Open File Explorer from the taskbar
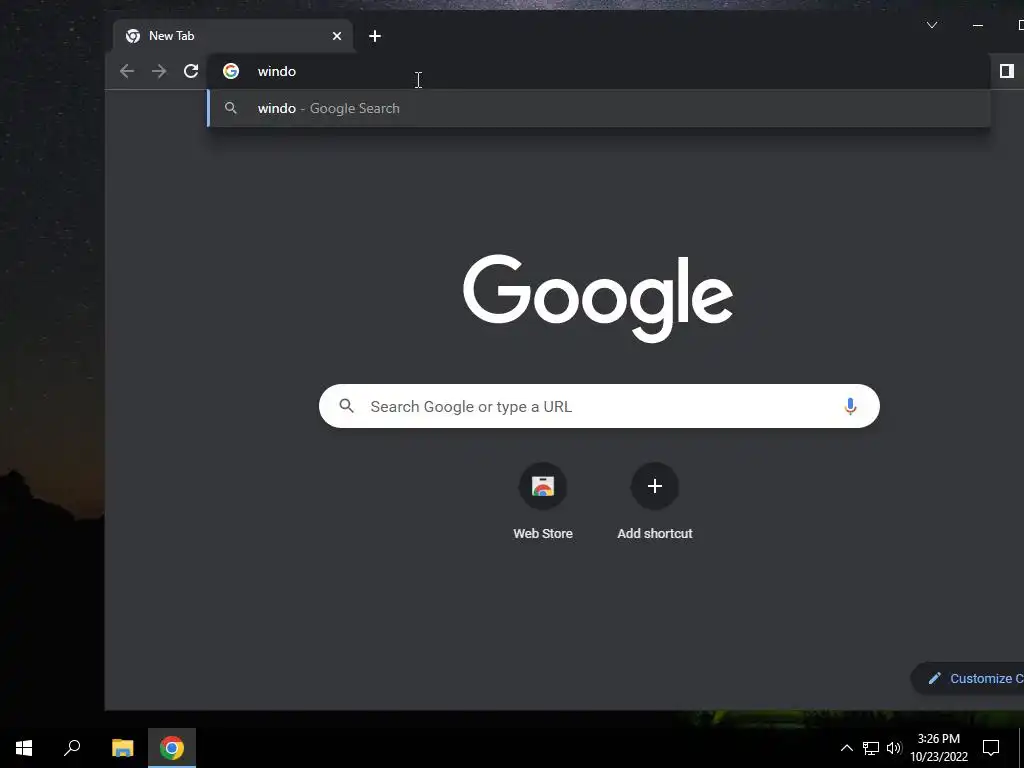Viewport: 1024px width, 768px height. tap(122, 748)
